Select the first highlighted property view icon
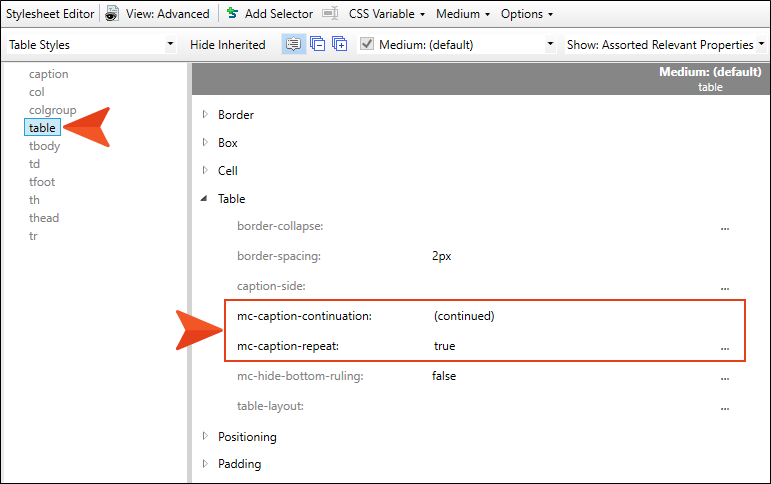771x484 pixels. 294,45
